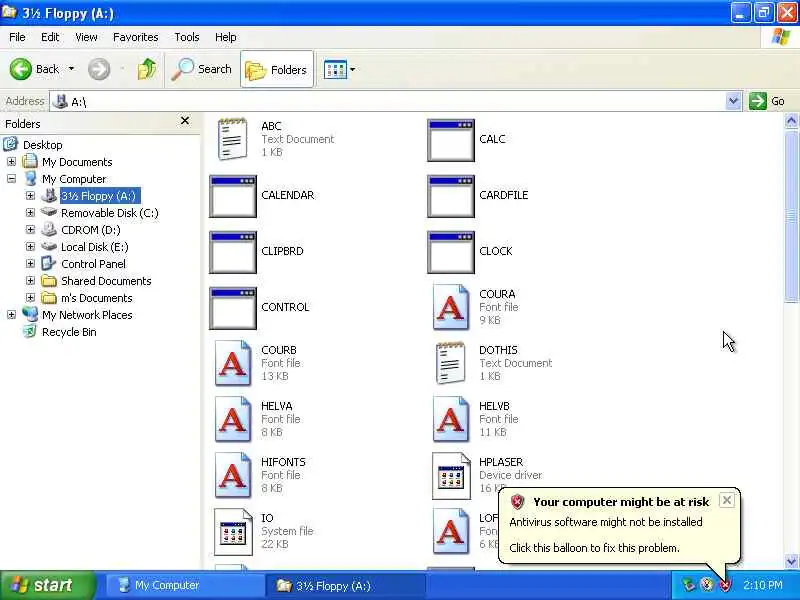The image size is (800, 600).
Task: Click the green Back arrow icon
Action: click(x=20, y=69)
